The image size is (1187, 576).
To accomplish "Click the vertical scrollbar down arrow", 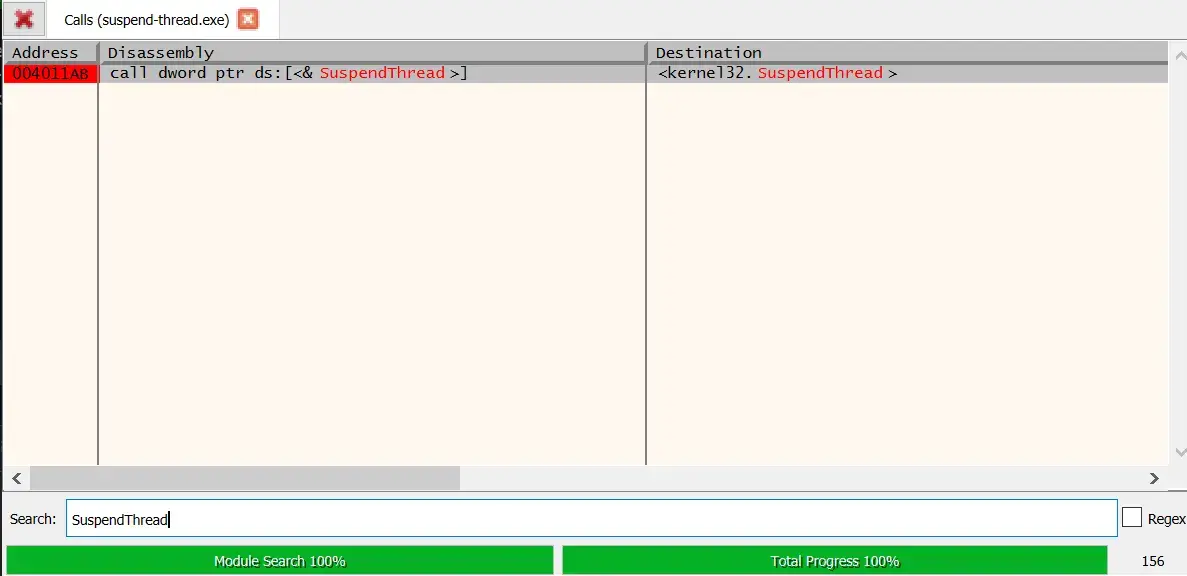I will [1179, 453].
